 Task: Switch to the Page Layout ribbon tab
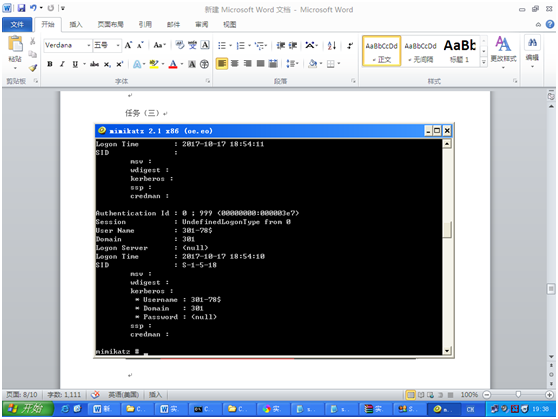click(x=110, y=24)
